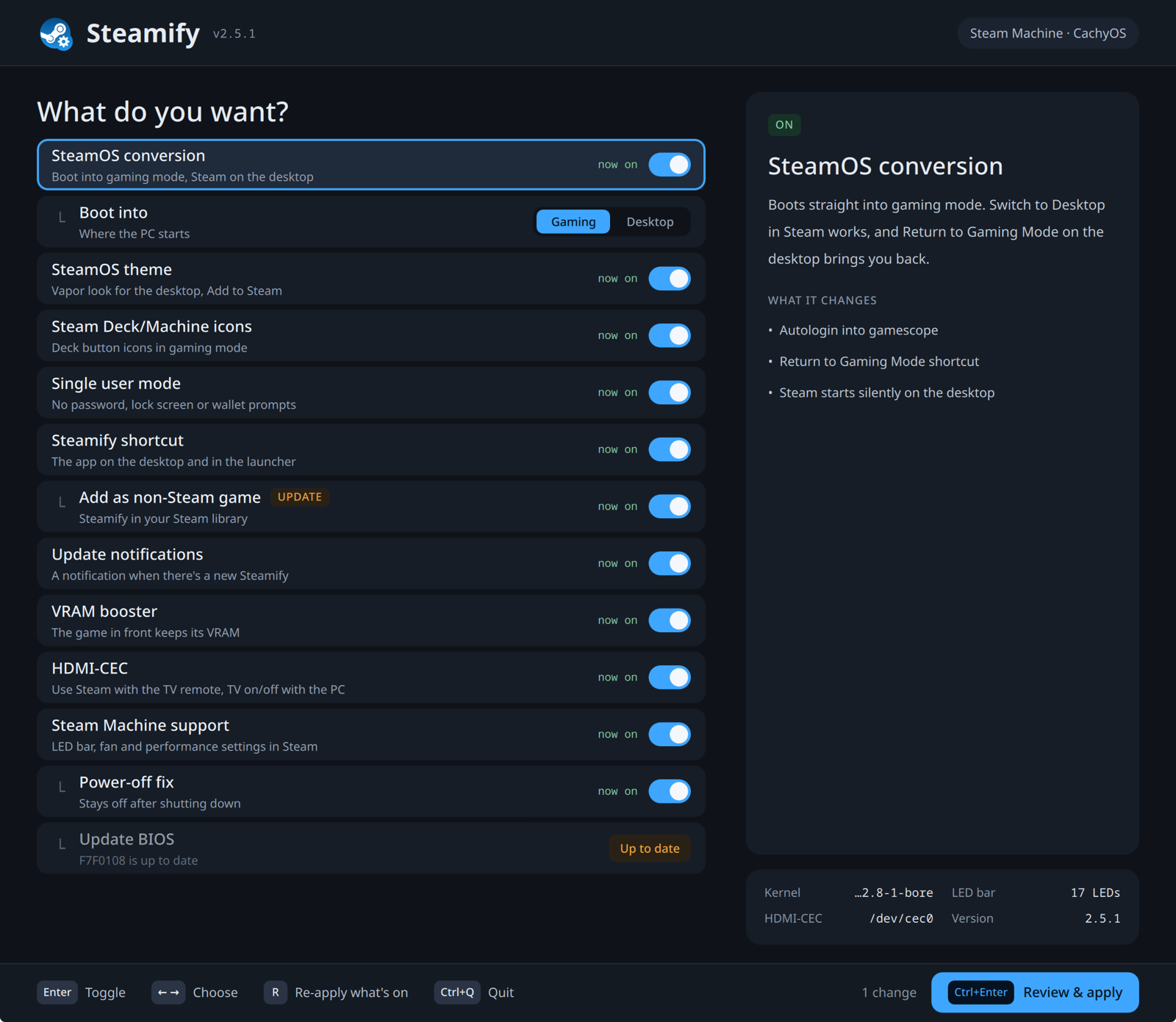The width and height of the screenshot is (1176, 1022).
Task: Click the Steamify logo icon
Action: click(56, 34)
